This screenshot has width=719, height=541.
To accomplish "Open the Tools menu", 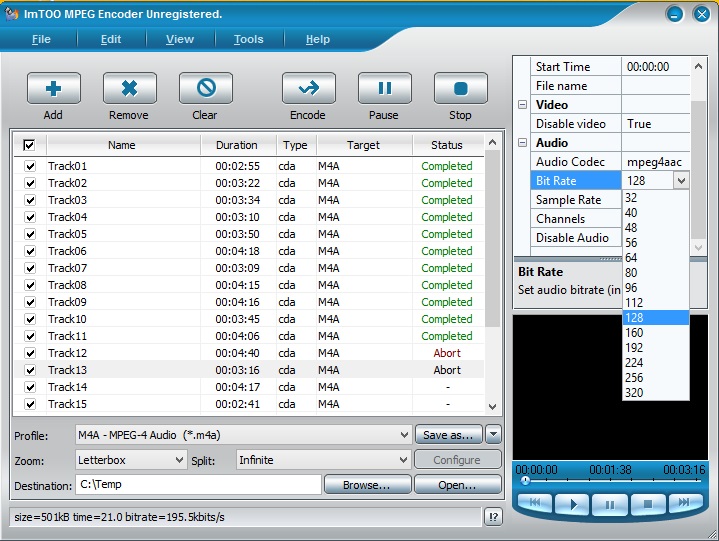I will click(x=249, y=39).
